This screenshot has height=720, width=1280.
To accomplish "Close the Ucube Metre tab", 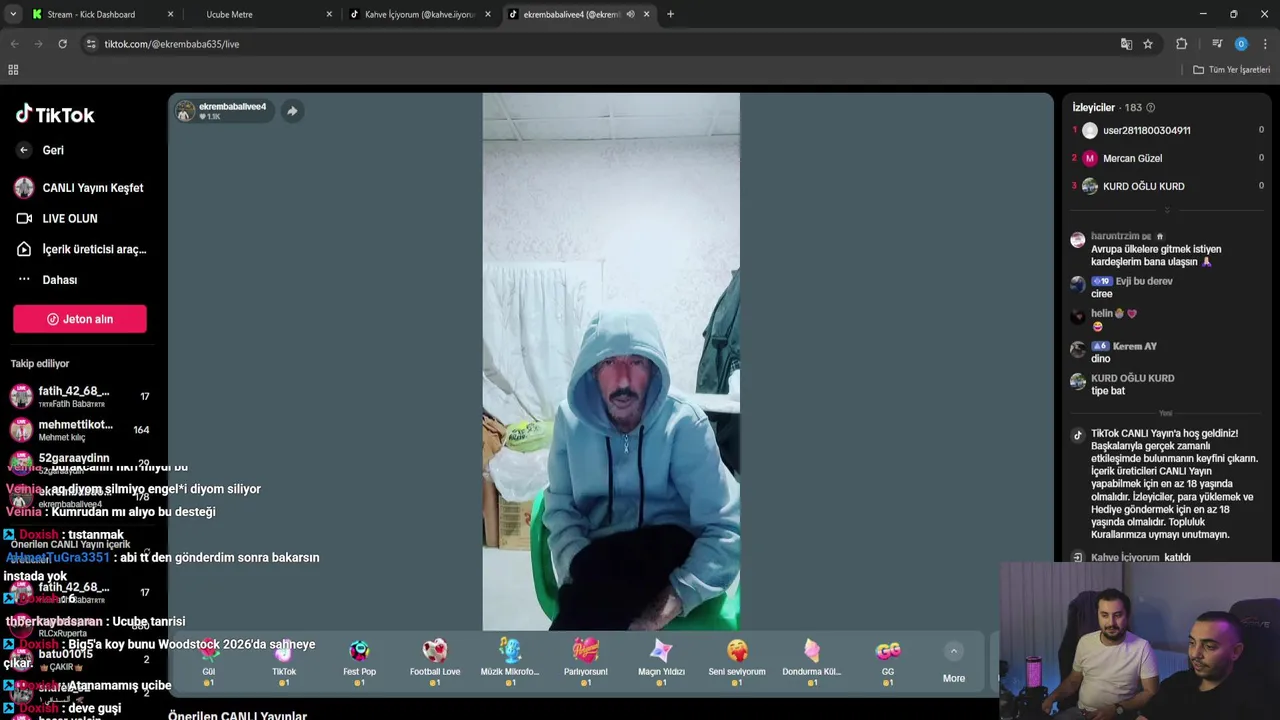I will (x=329, y=14).
